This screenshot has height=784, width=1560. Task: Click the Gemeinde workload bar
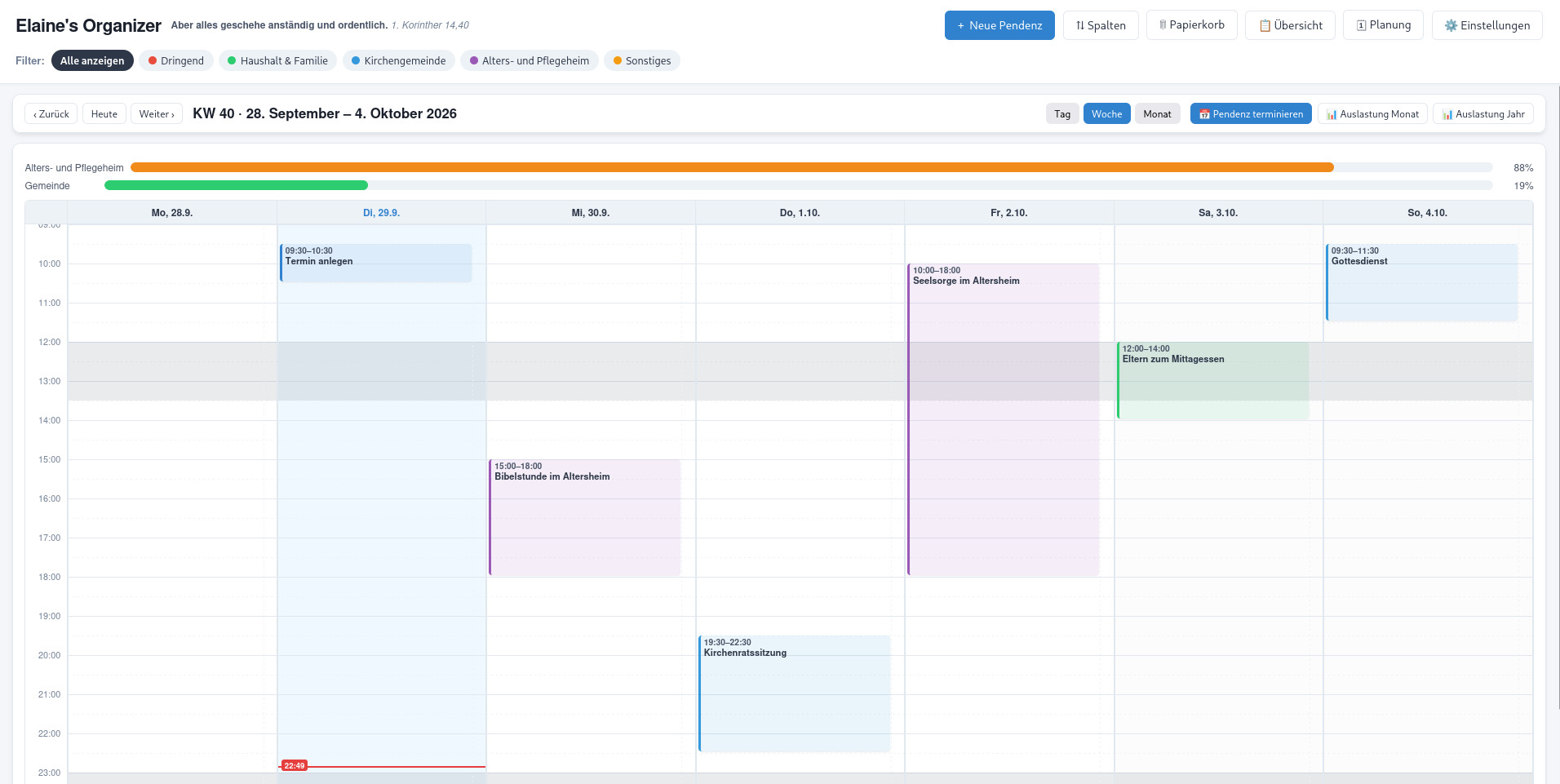coord(799,185)
